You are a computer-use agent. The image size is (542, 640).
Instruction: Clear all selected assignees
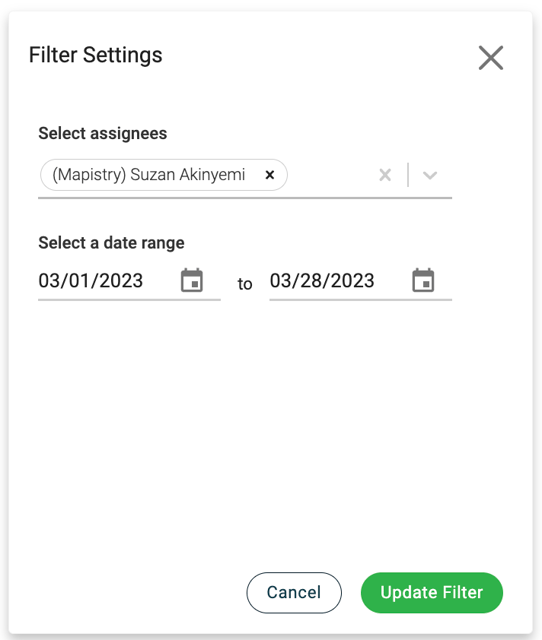(x=385, y=175)
